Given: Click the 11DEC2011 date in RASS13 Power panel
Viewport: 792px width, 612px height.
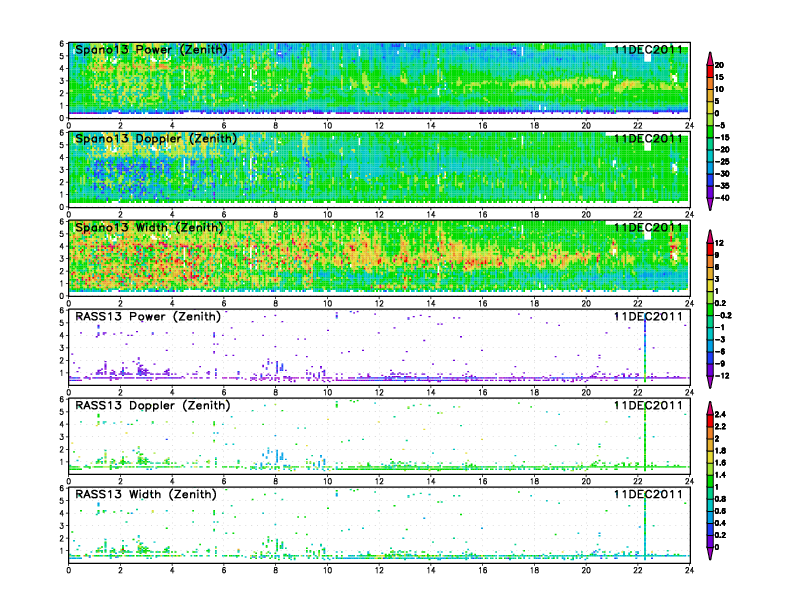Looking at the screenshot, I should pyautogui.click(x=648, y=317).
